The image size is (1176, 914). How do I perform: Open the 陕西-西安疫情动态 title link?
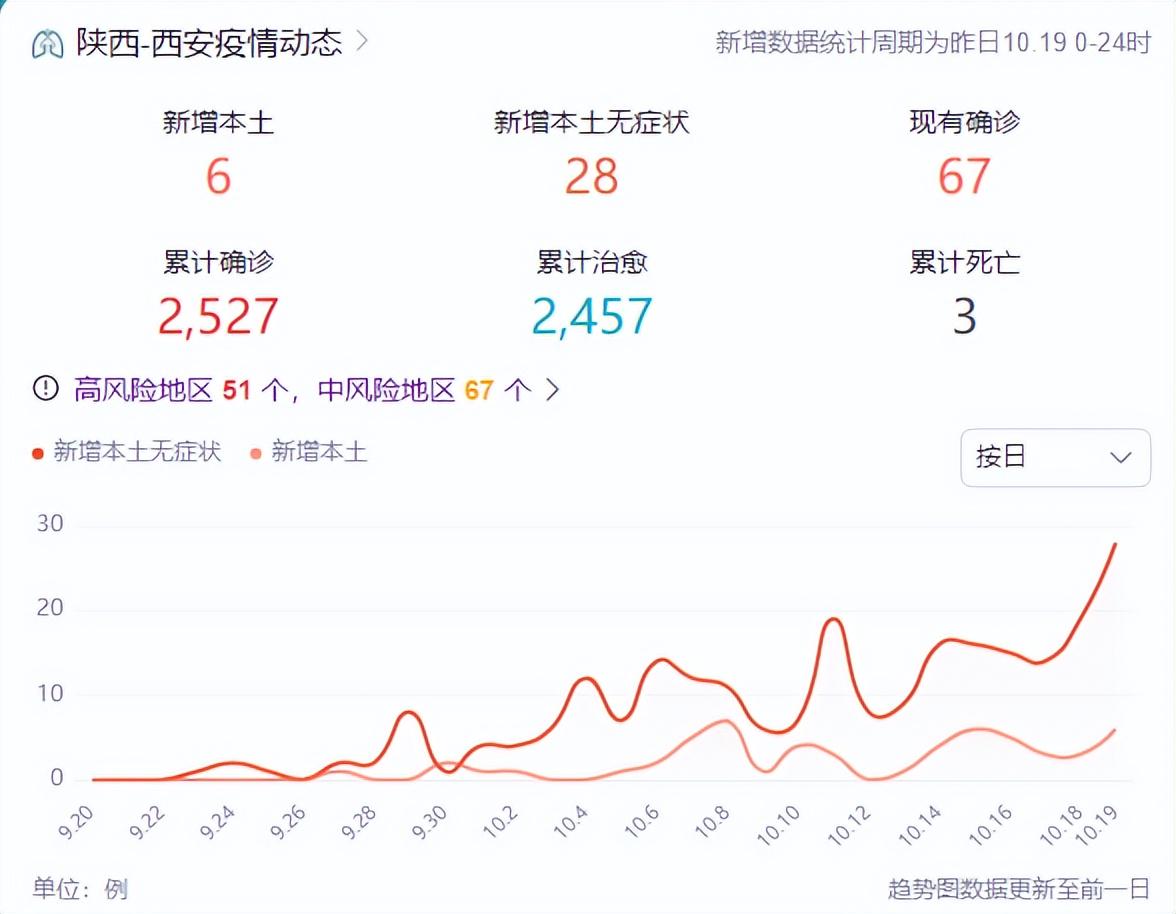point(208,43)
